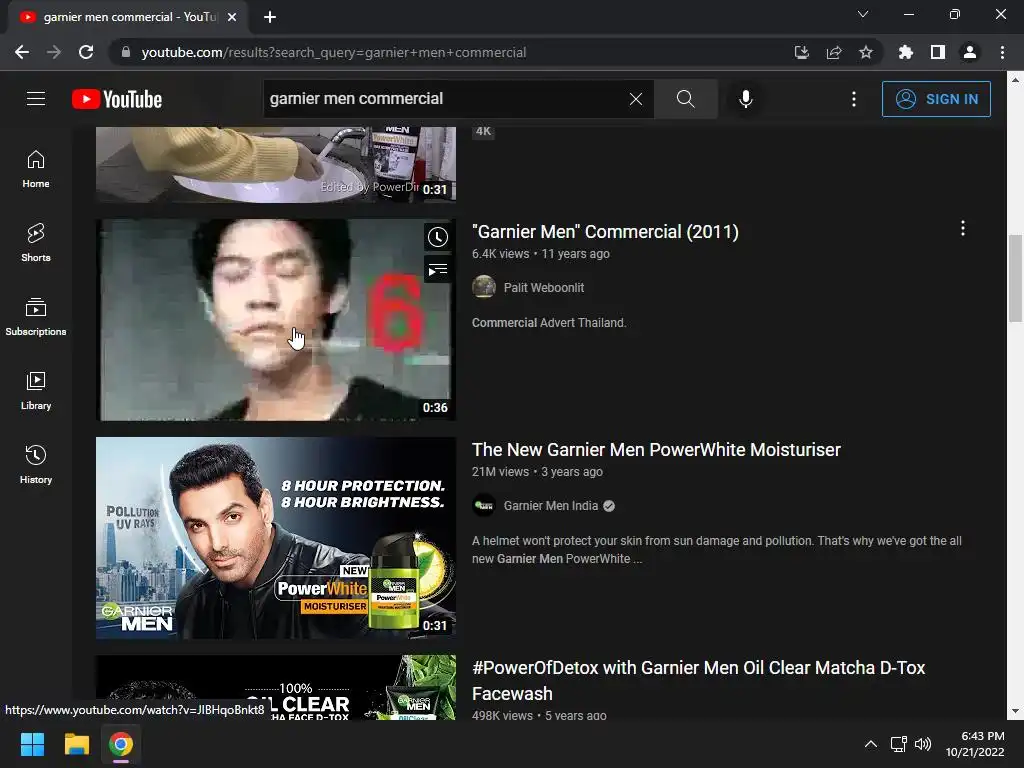1024x768 pixels.
Task: Click Palit Weboonlit channel avatar
Action: [484, 287]
